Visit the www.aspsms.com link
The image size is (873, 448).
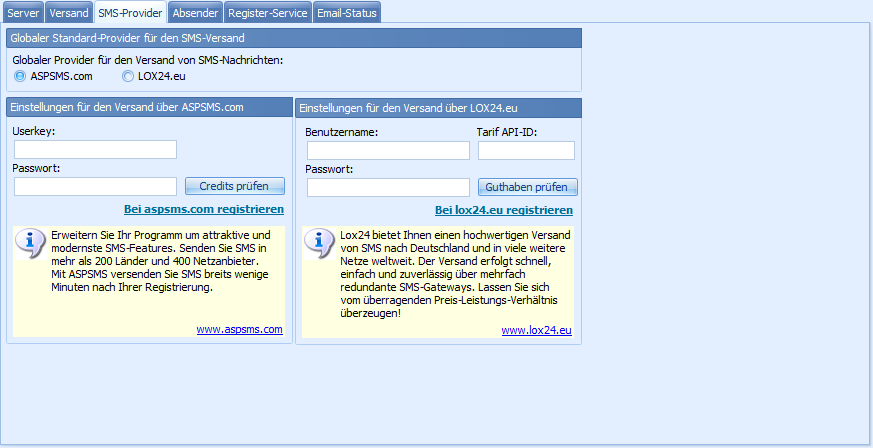(239, 329)
